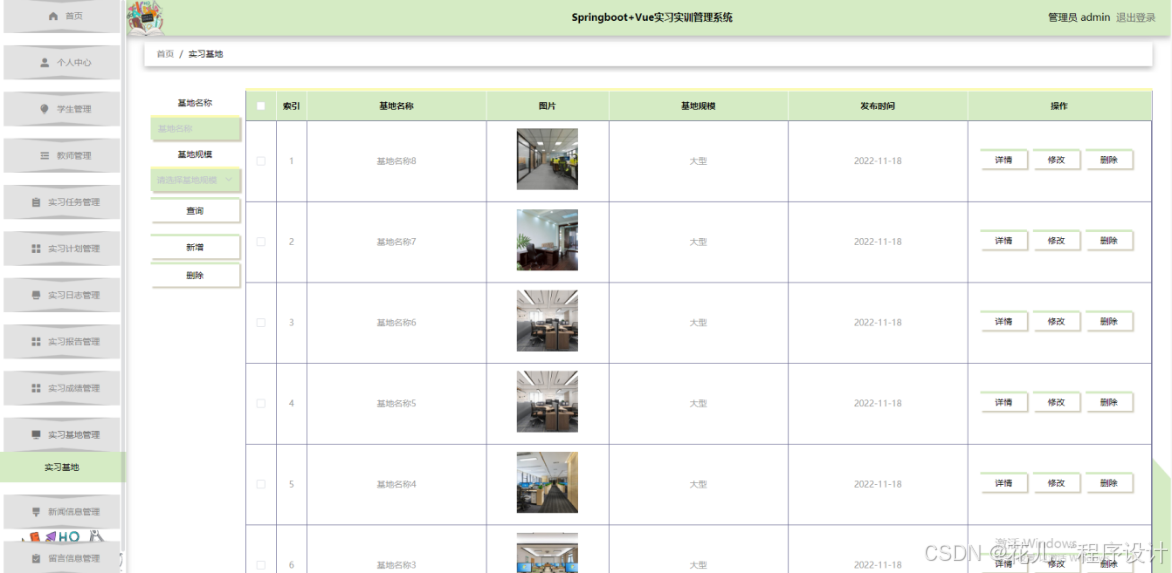Click 删除 in the 基地名称4 row
Viewport: 1172px width, 573px height.
point(1109,483)
